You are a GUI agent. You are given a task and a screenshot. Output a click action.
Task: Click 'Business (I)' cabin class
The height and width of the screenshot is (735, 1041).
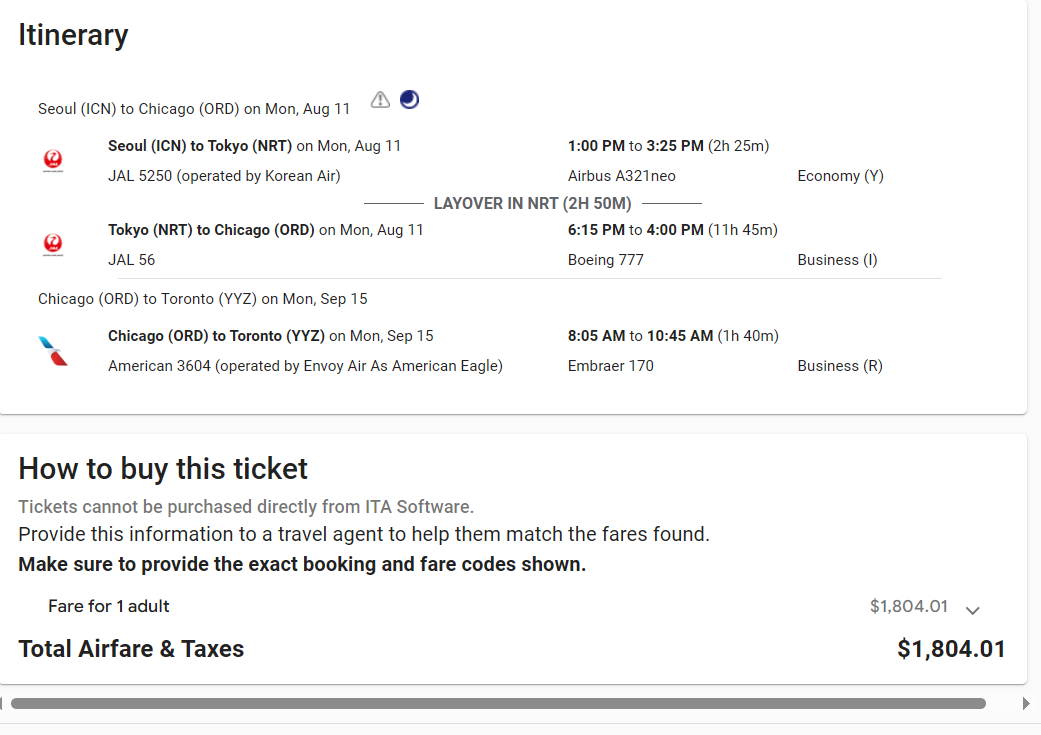[x=837, y=260]
